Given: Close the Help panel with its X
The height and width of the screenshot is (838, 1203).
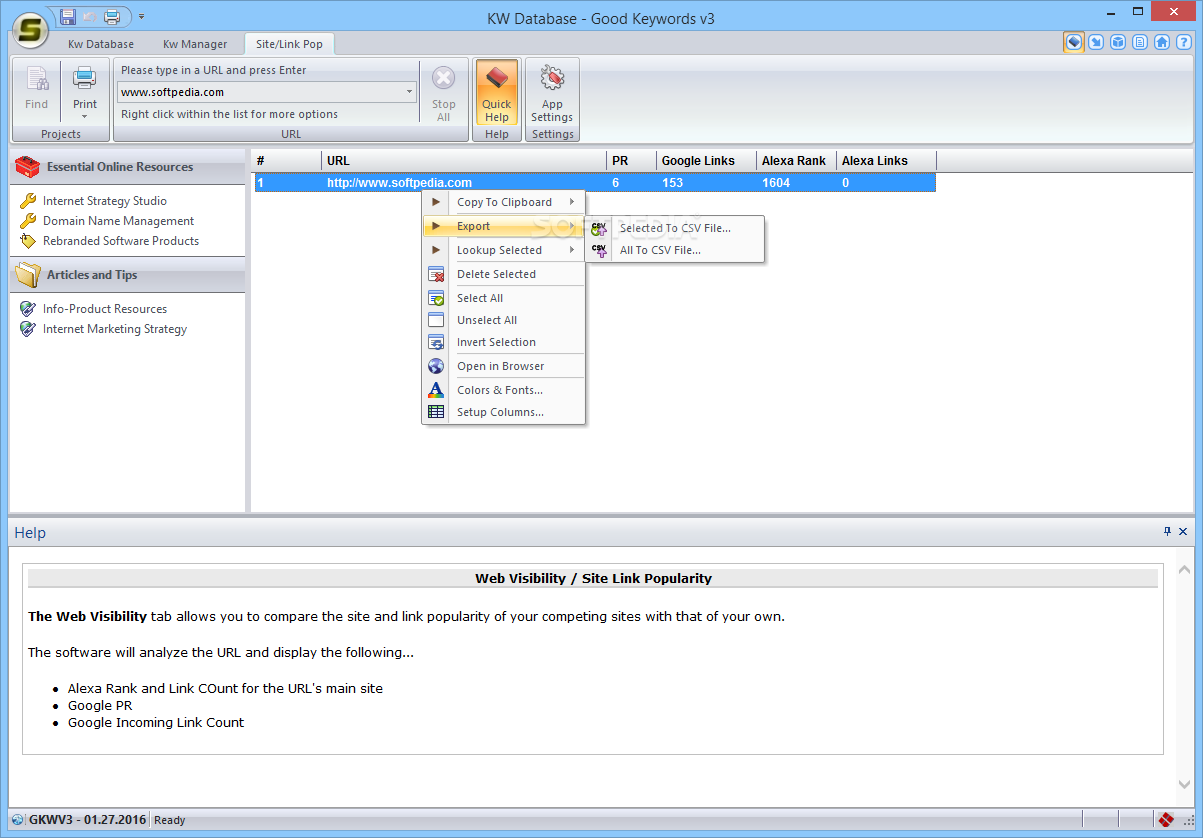Looking at the screenshot, I should pyautogui.click(x=1183, y=532).
